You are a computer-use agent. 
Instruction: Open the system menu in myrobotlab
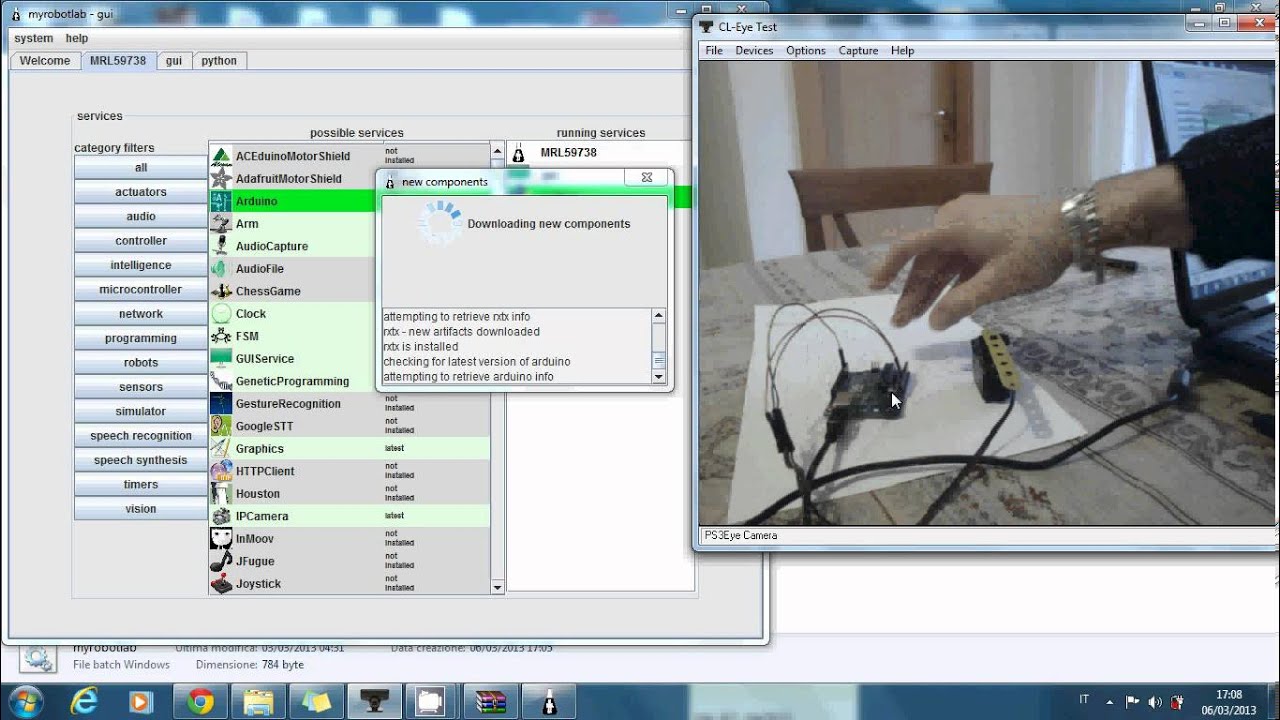(x=33, y=38)
